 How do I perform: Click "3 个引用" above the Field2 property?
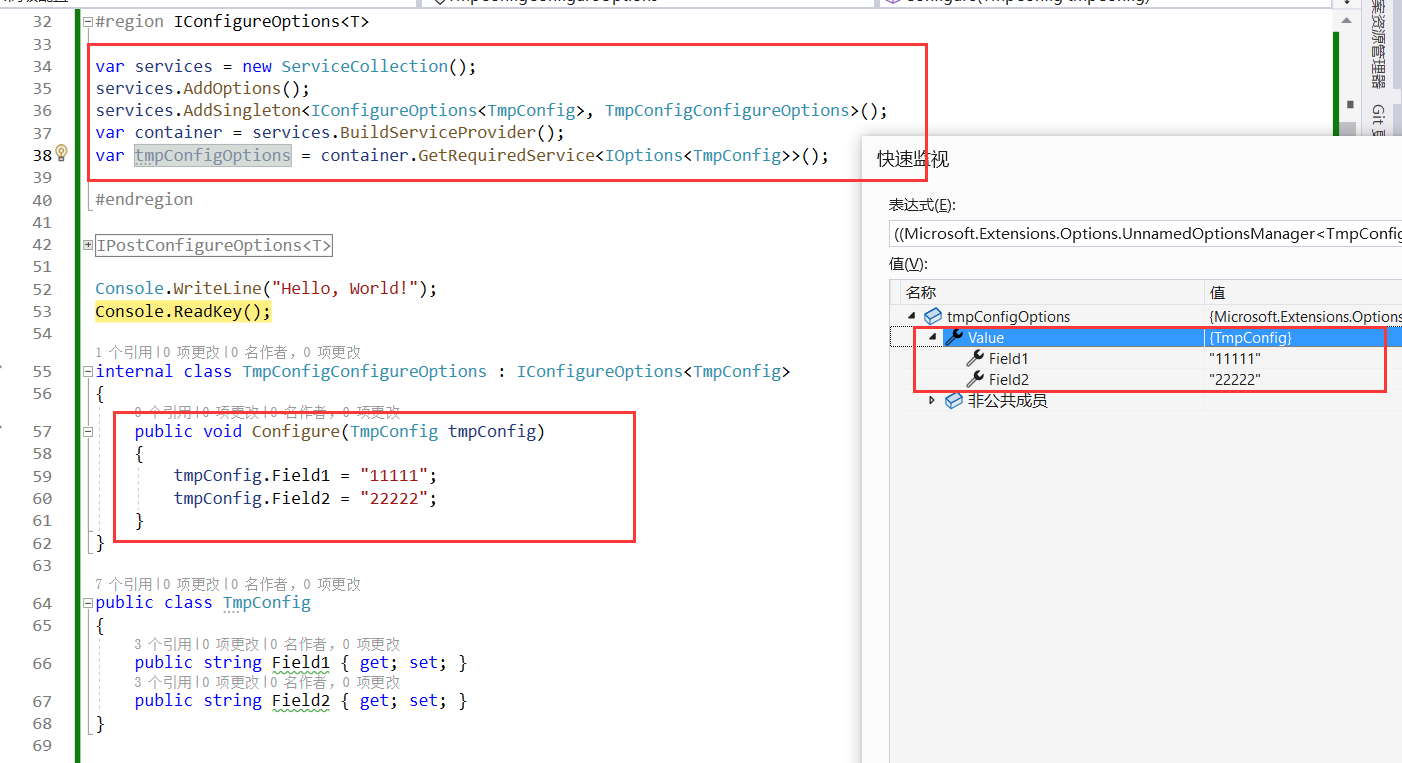[163, 682]
